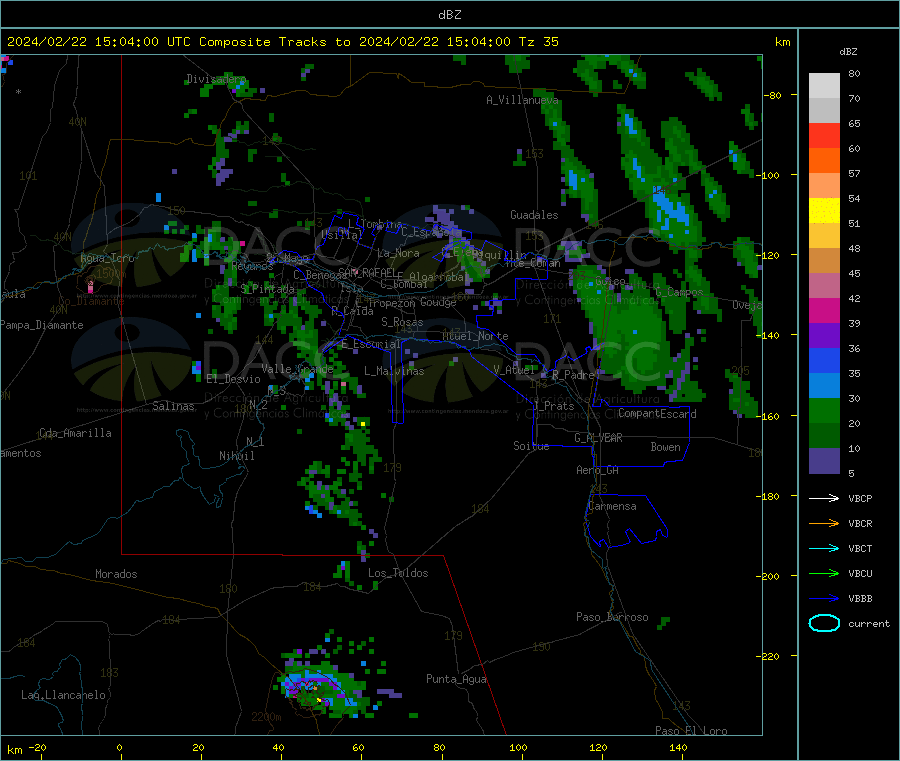Screen dimensions: 900x761
Task: Click the Paso_El_Loro label
Action: [691, 731]
